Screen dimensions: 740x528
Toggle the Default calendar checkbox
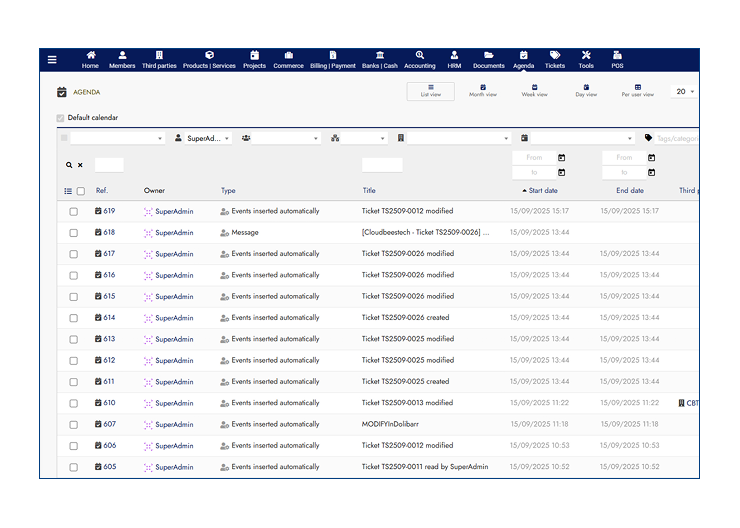[61, 118]
